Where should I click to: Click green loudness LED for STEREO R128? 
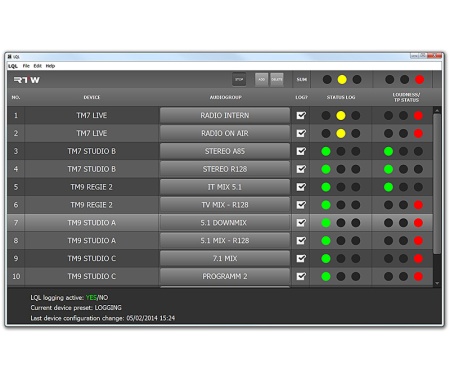(x=388, y=169)
